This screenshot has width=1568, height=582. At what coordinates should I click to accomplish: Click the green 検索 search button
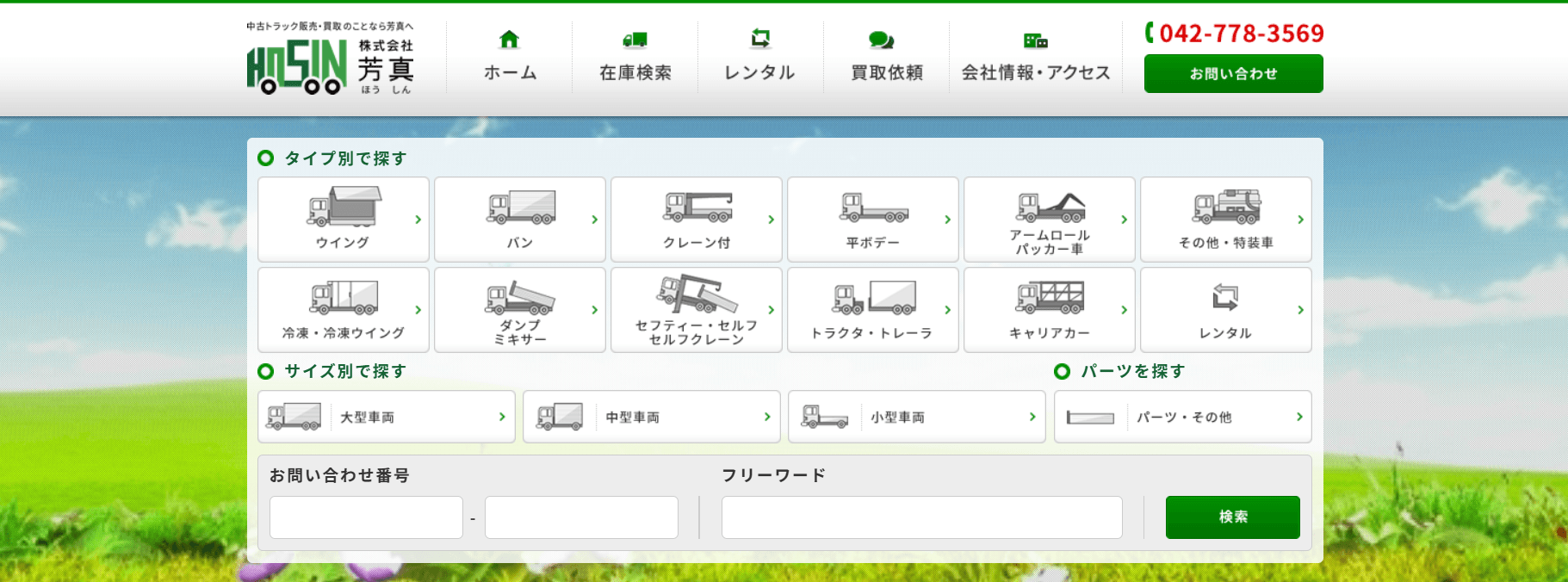pyautogui.click(x=1233, y=517)
